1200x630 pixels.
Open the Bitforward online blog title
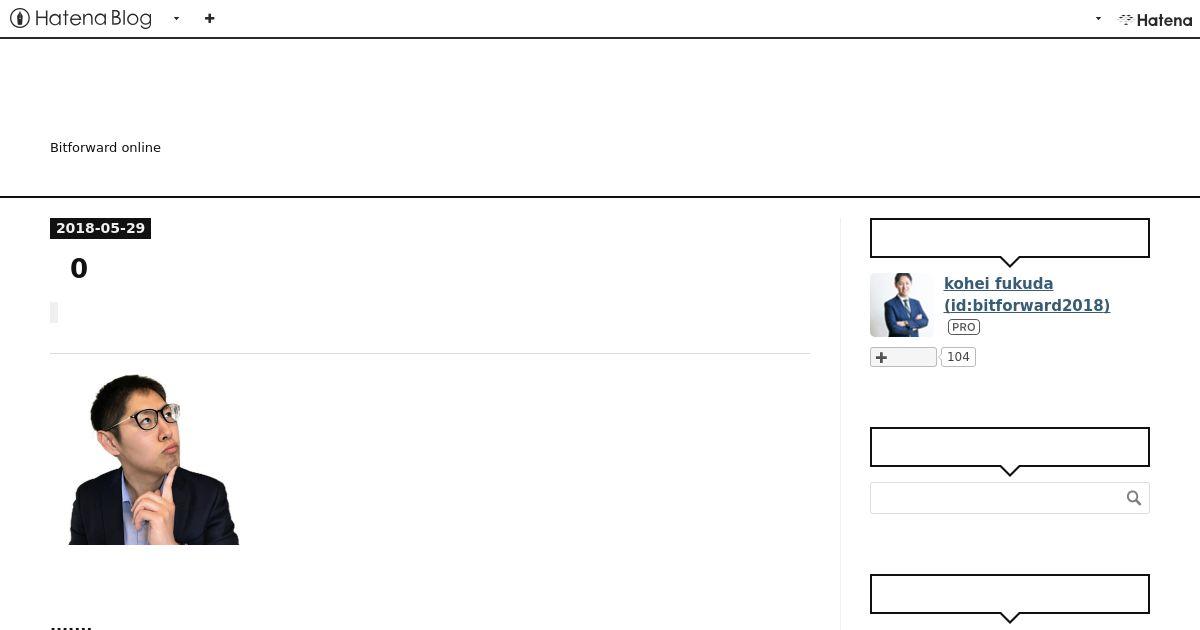tap(105, 147)
